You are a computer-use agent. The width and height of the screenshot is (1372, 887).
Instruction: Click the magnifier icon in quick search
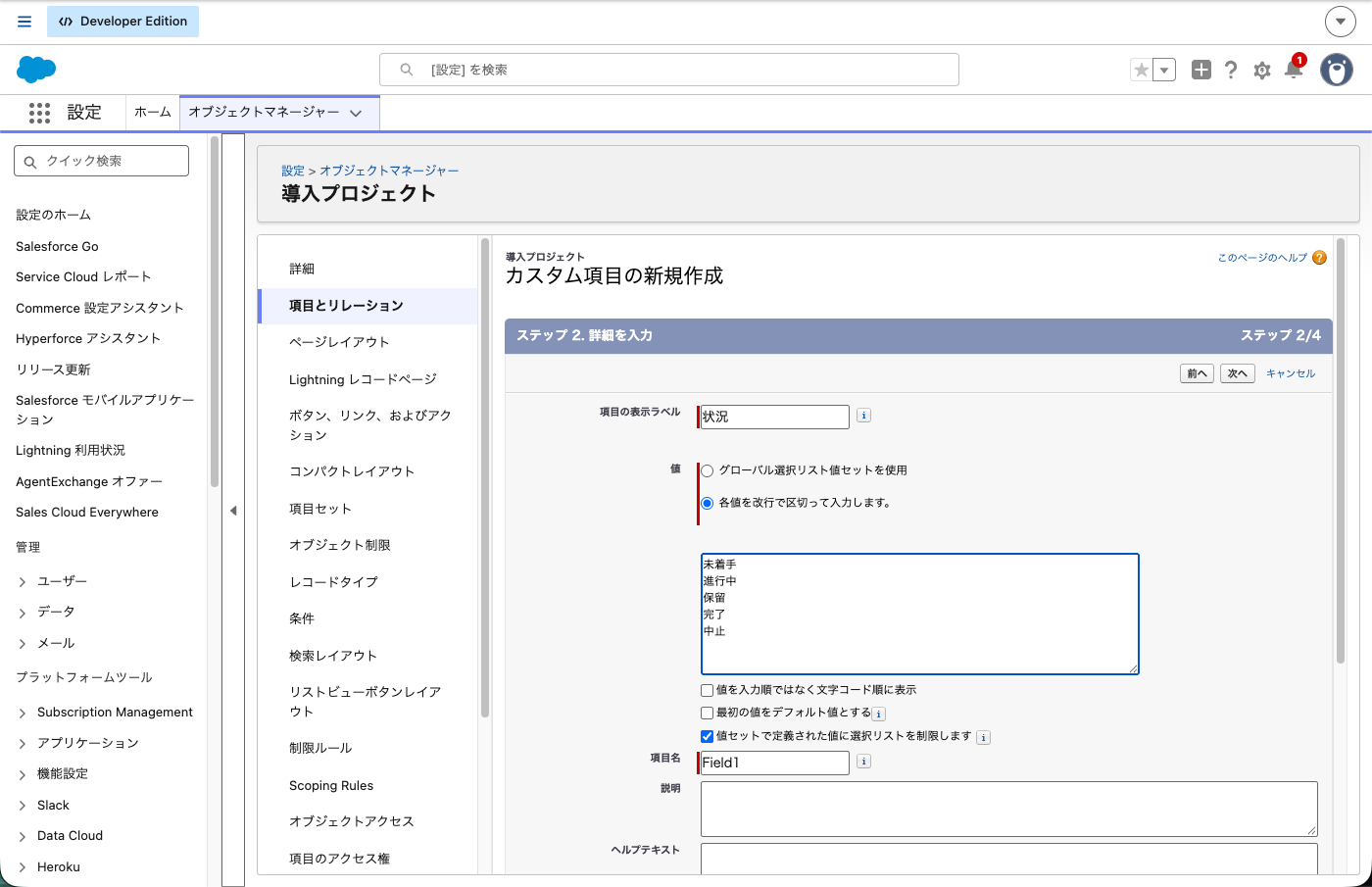30,162
